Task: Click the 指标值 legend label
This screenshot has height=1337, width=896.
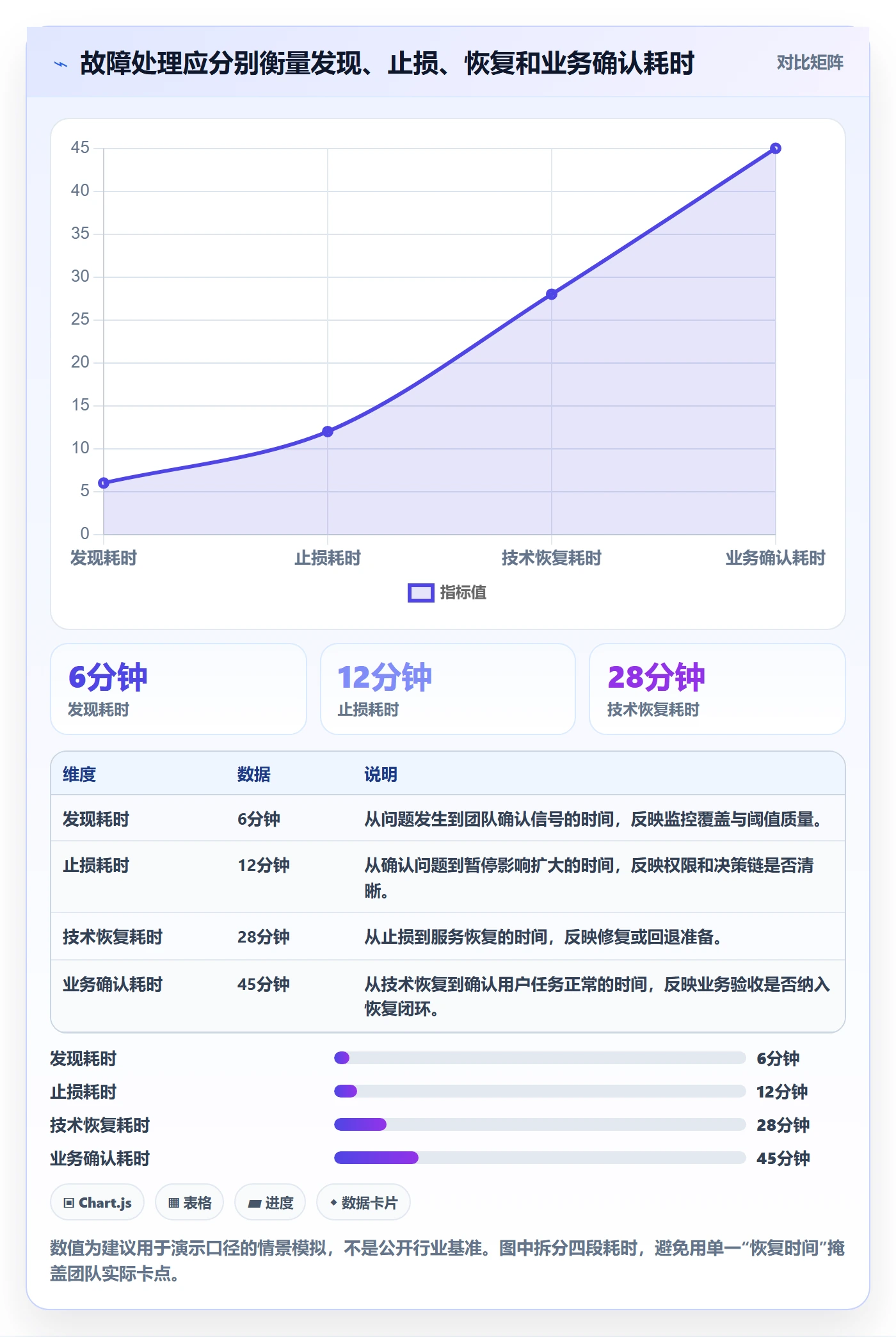Action: [x=463, y=593]
